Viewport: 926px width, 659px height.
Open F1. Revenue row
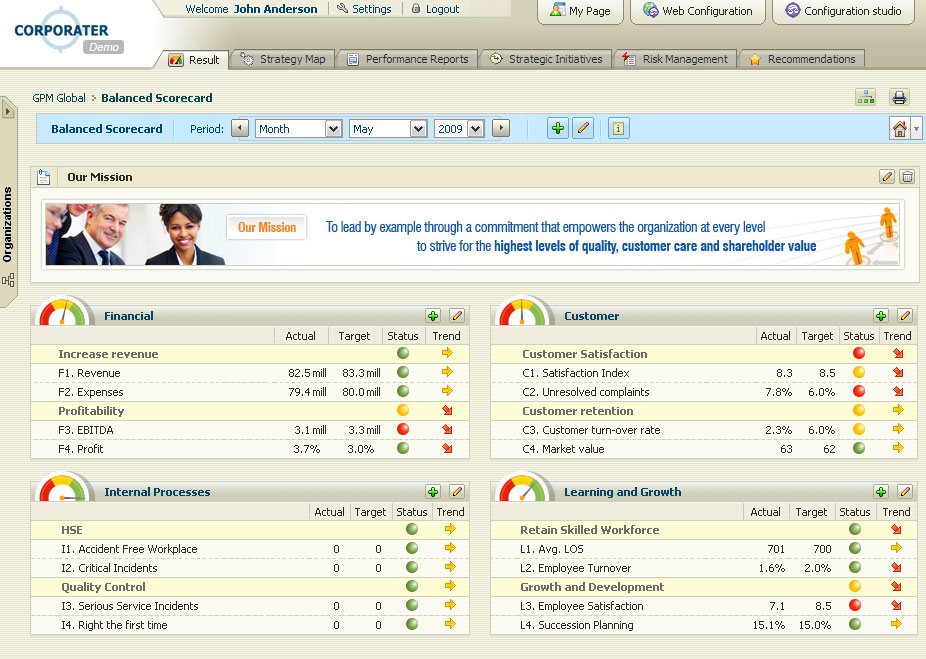250,373
